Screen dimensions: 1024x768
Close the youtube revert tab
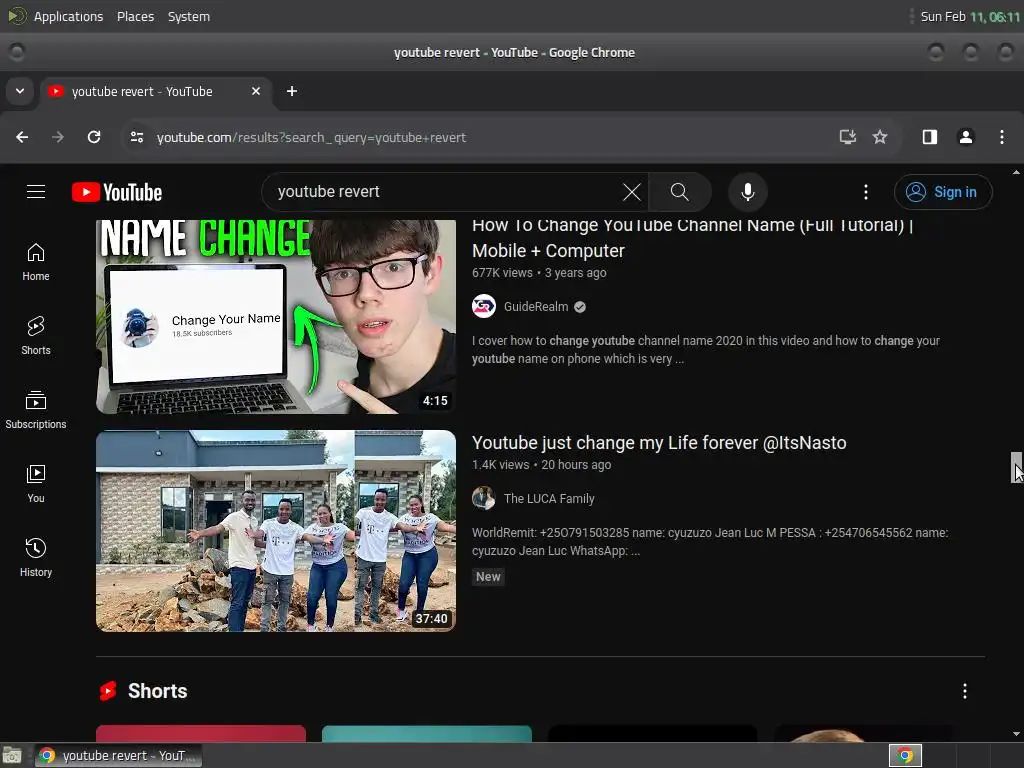tap(256, 91)
